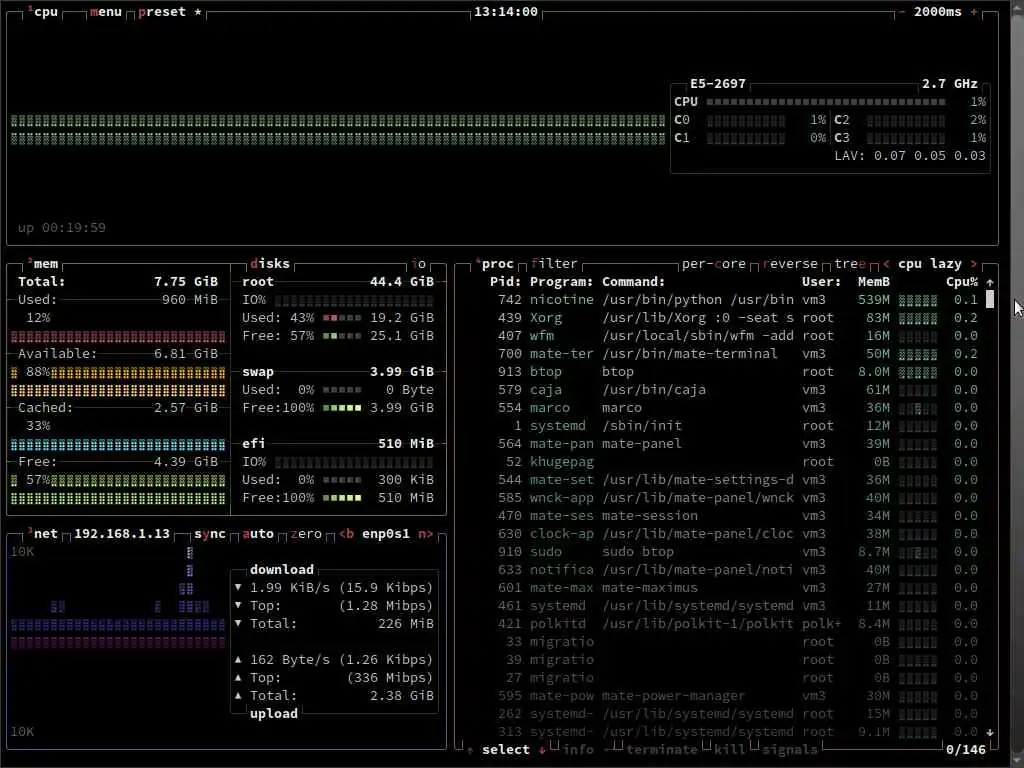Screen dimensions: 1024x768
Task: Click filter to search processes
Action: point(554,264)
